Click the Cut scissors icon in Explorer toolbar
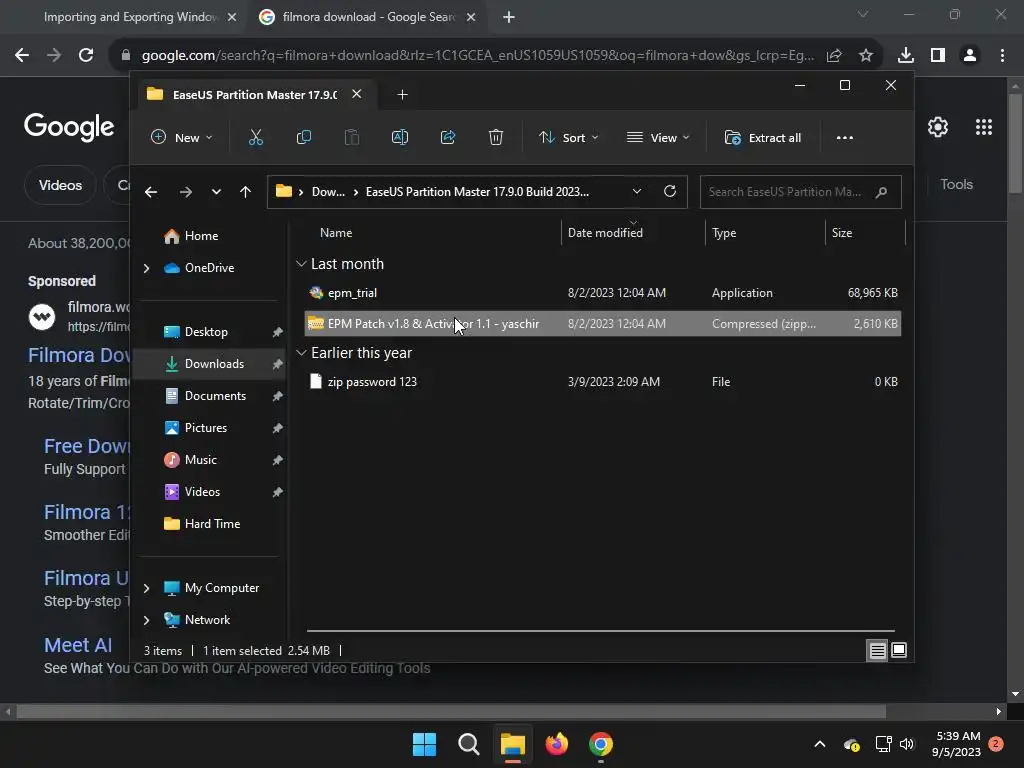The height and width of the screenshot is (768, 1024). point(255,138)
